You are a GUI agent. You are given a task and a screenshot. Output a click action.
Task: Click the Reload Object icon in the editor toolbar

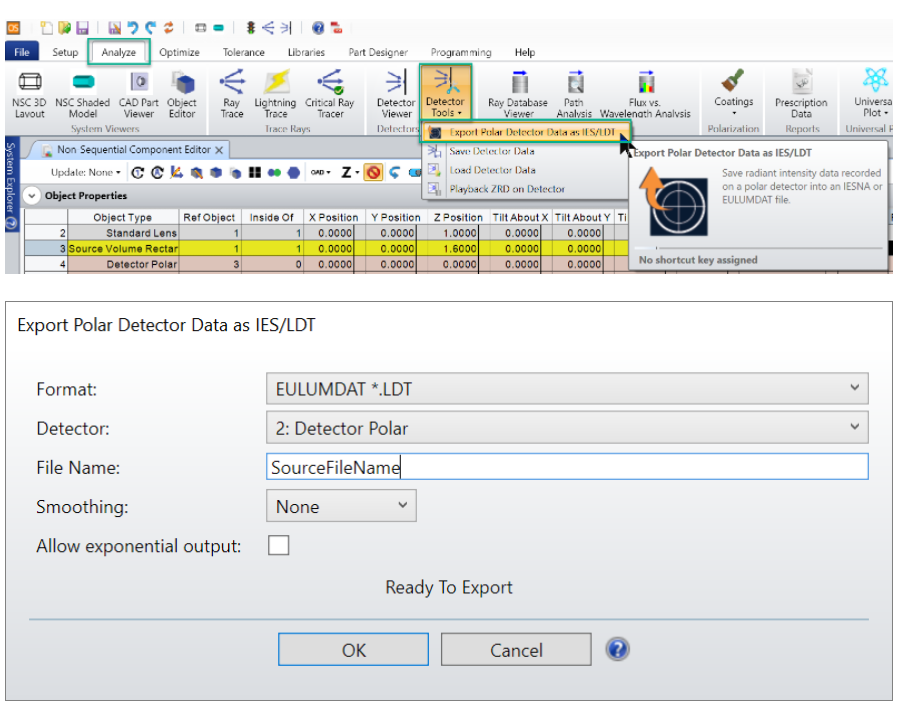pos(138,172)
